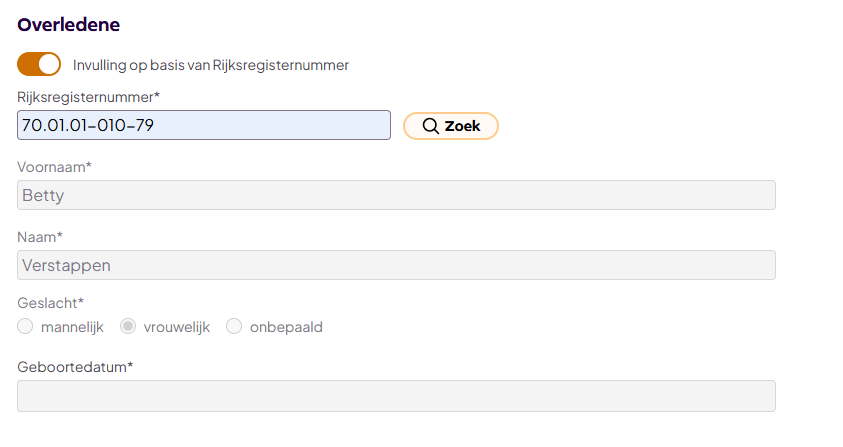
Task: Focus the Naam field containing Verstappen
Action: (396, 265)
